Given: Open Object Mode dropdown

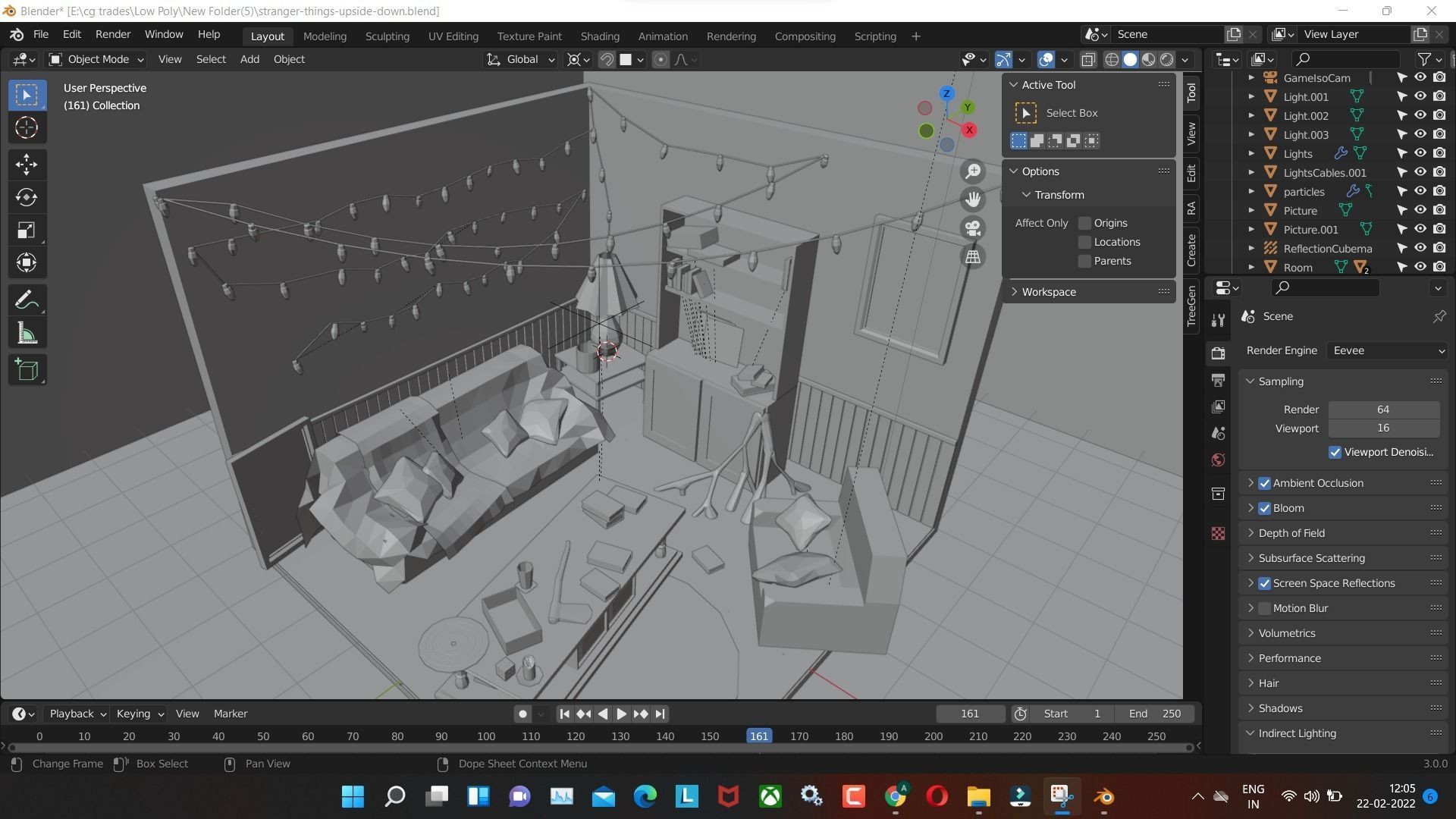Looking at the screenshot, I should 96,59.
